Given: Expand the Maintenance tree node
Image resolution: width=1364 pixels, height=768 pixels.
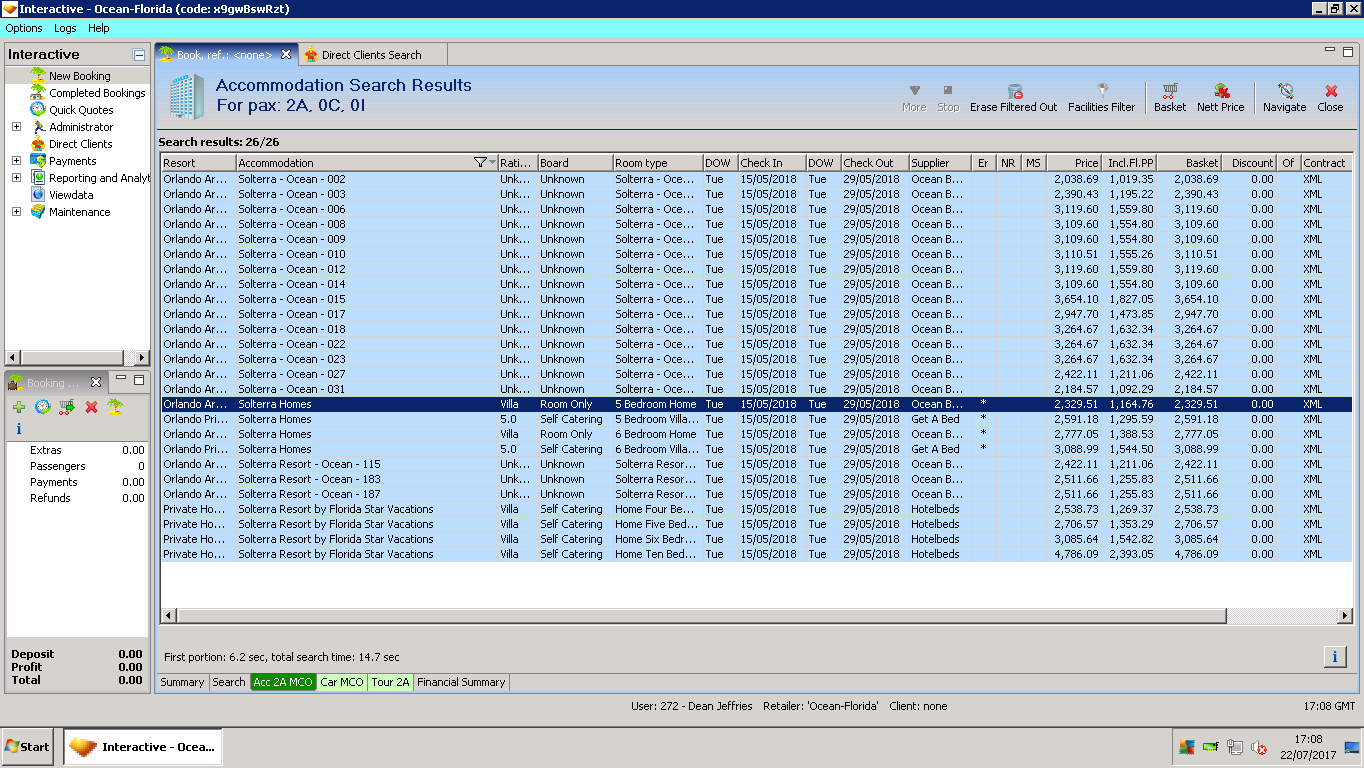Looking at the screenshot, I should pos(16,212).
